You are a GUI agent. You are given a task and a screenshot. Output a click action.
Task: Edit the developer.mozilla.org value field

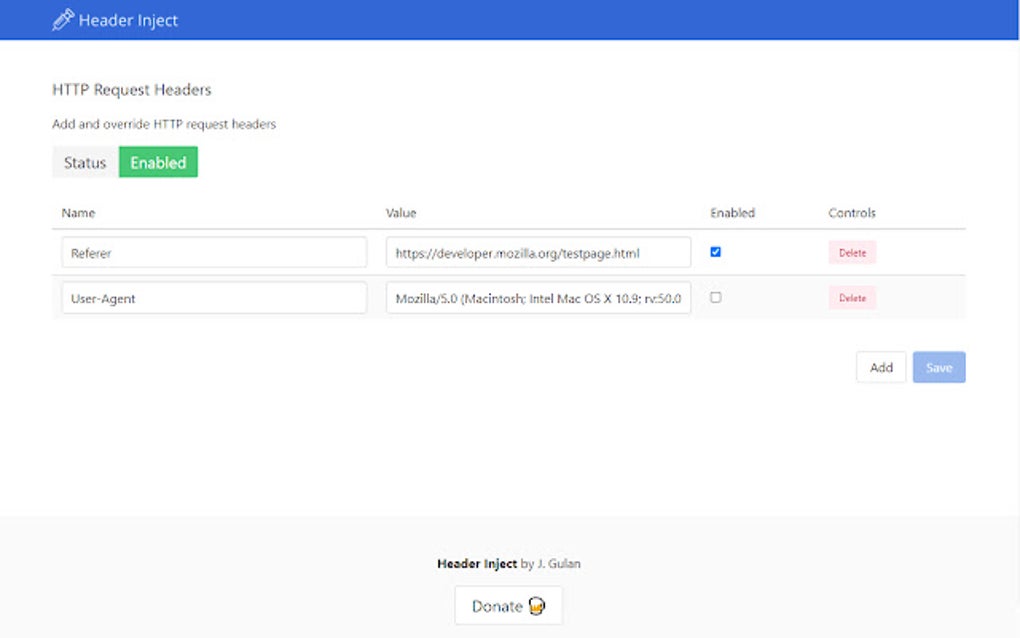(538, 253)
